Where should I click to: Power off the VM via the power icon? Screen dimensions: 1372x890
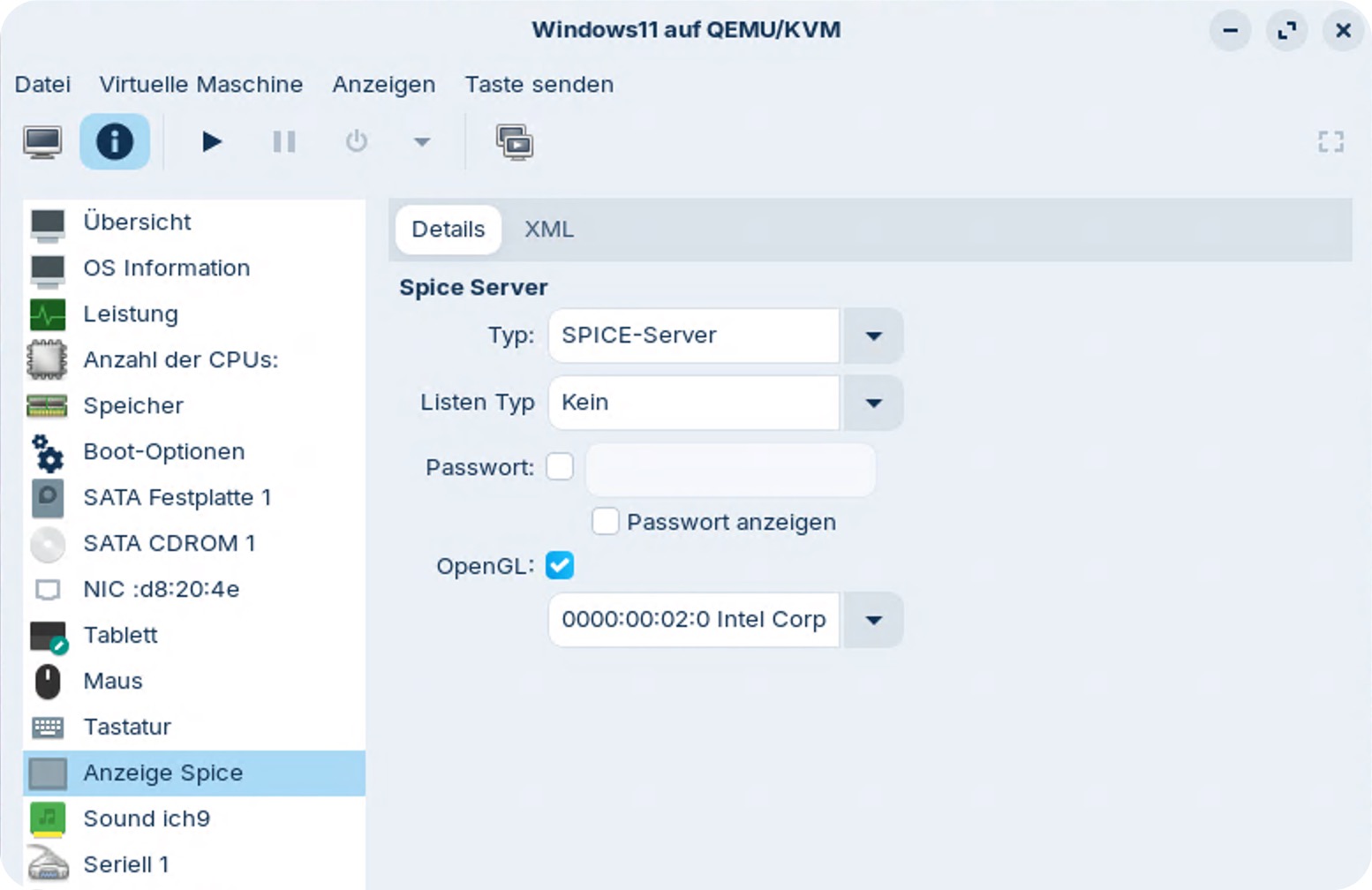356,141
